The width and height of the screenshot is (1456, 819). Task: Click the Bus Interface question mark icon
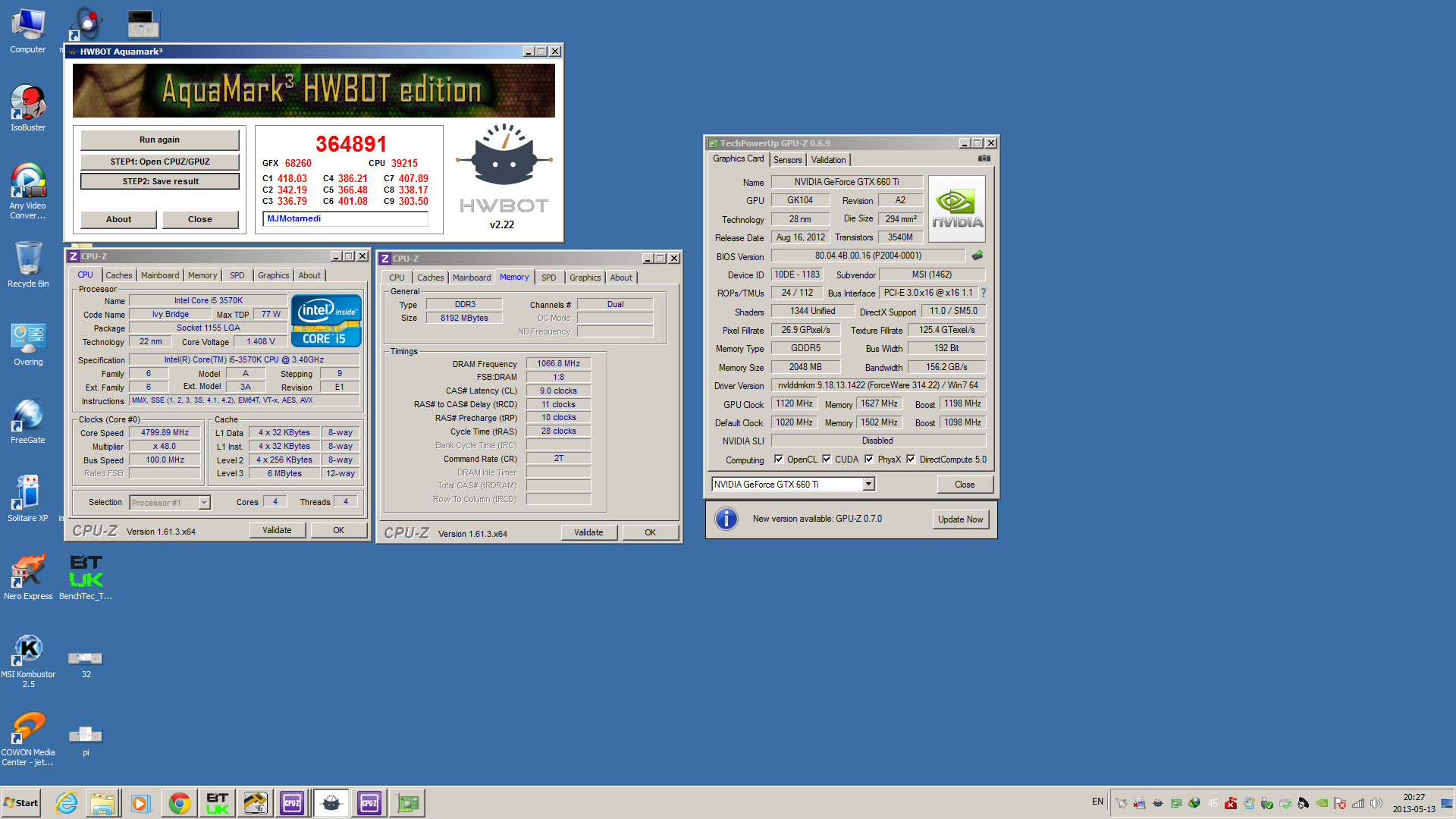(984, 293)
